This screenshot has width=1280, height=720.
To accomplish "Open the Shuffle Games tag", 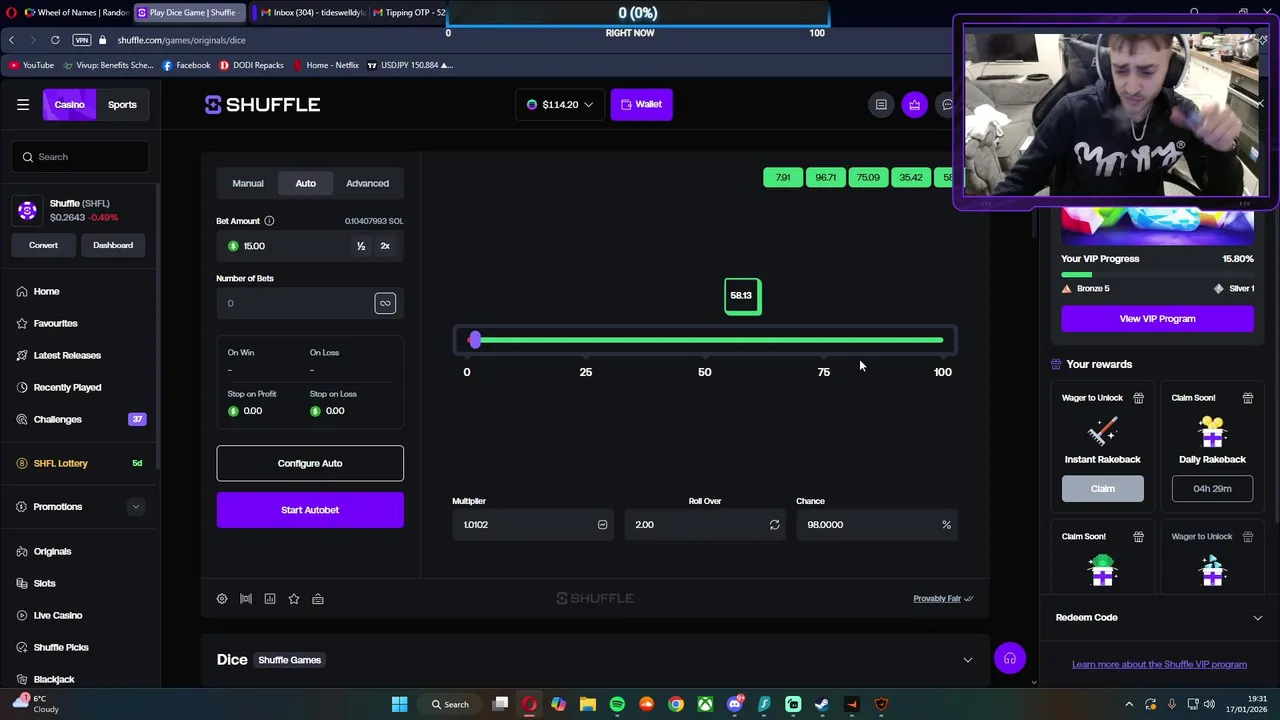I will [x=290, y=660].
